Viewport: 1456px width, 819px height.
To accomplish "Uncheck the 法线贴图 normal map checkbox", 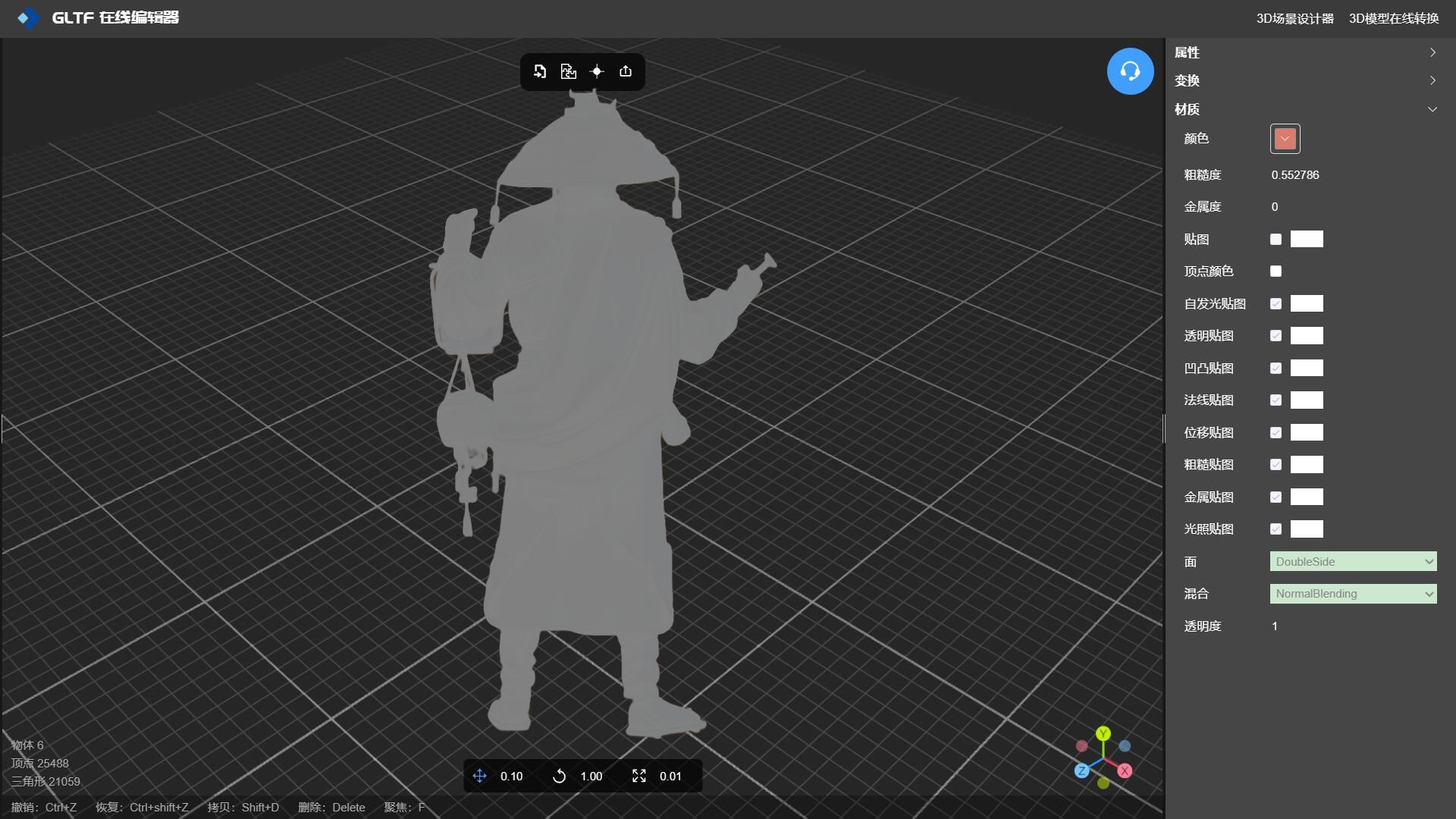I will 1276,400.
